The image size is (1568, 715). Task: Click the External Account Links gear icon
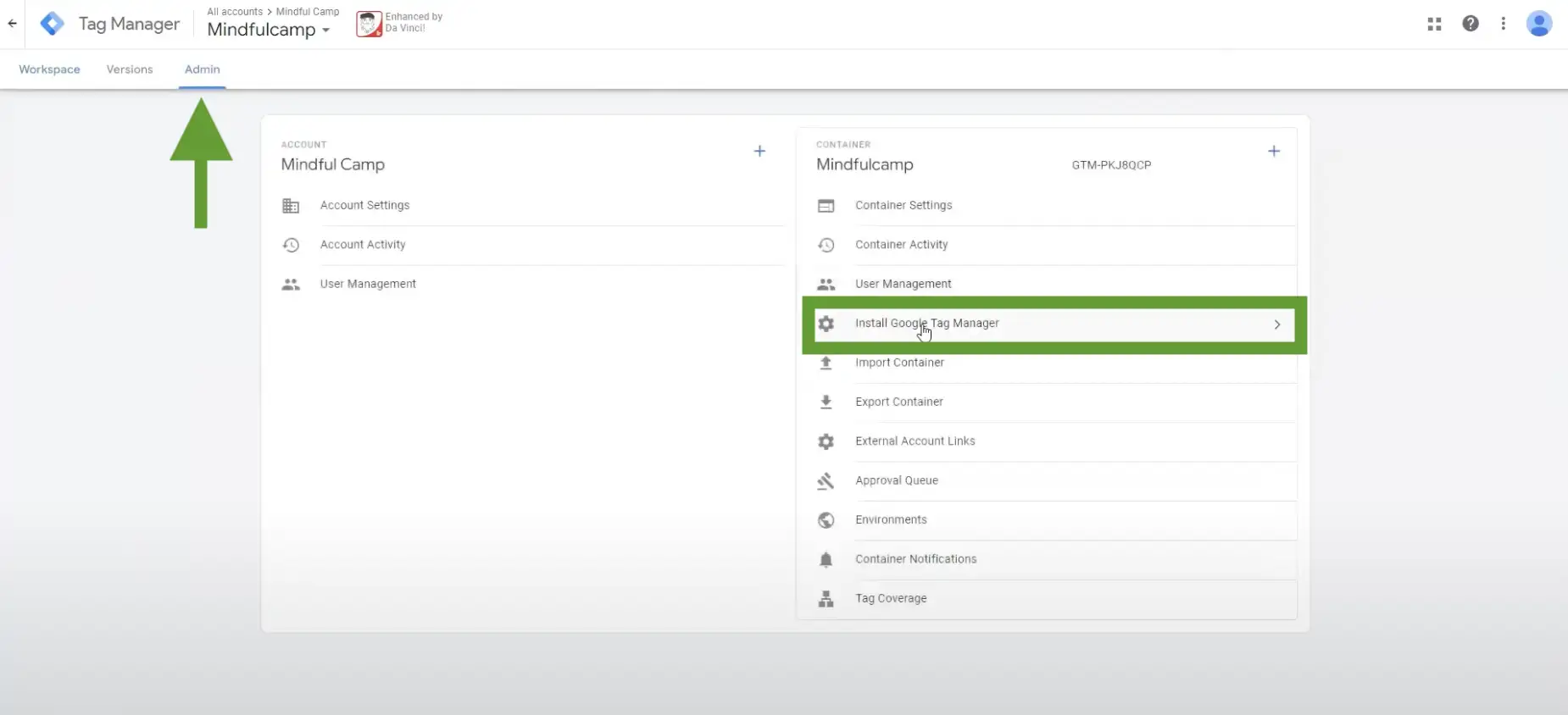point(826,441)
